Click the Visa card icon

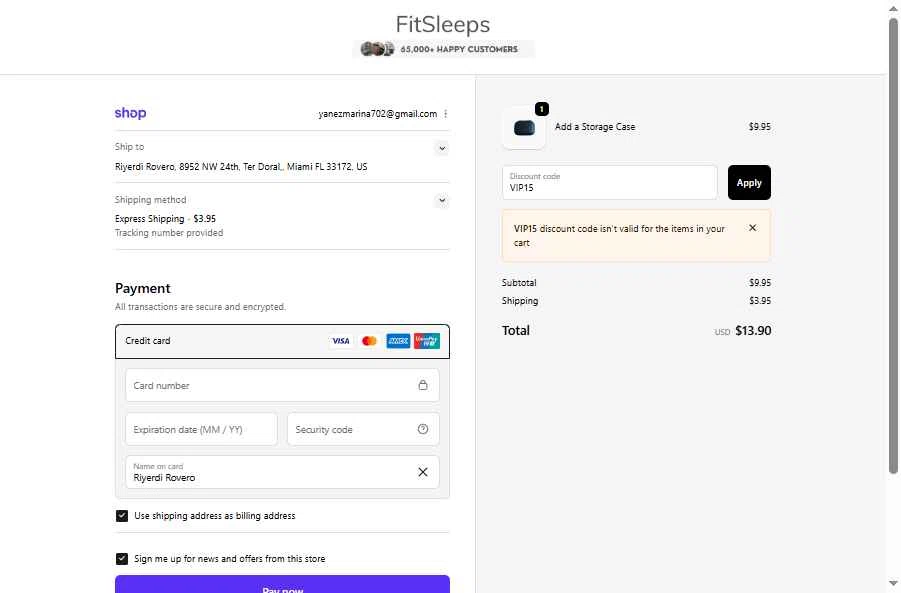(x=341, y=341)
